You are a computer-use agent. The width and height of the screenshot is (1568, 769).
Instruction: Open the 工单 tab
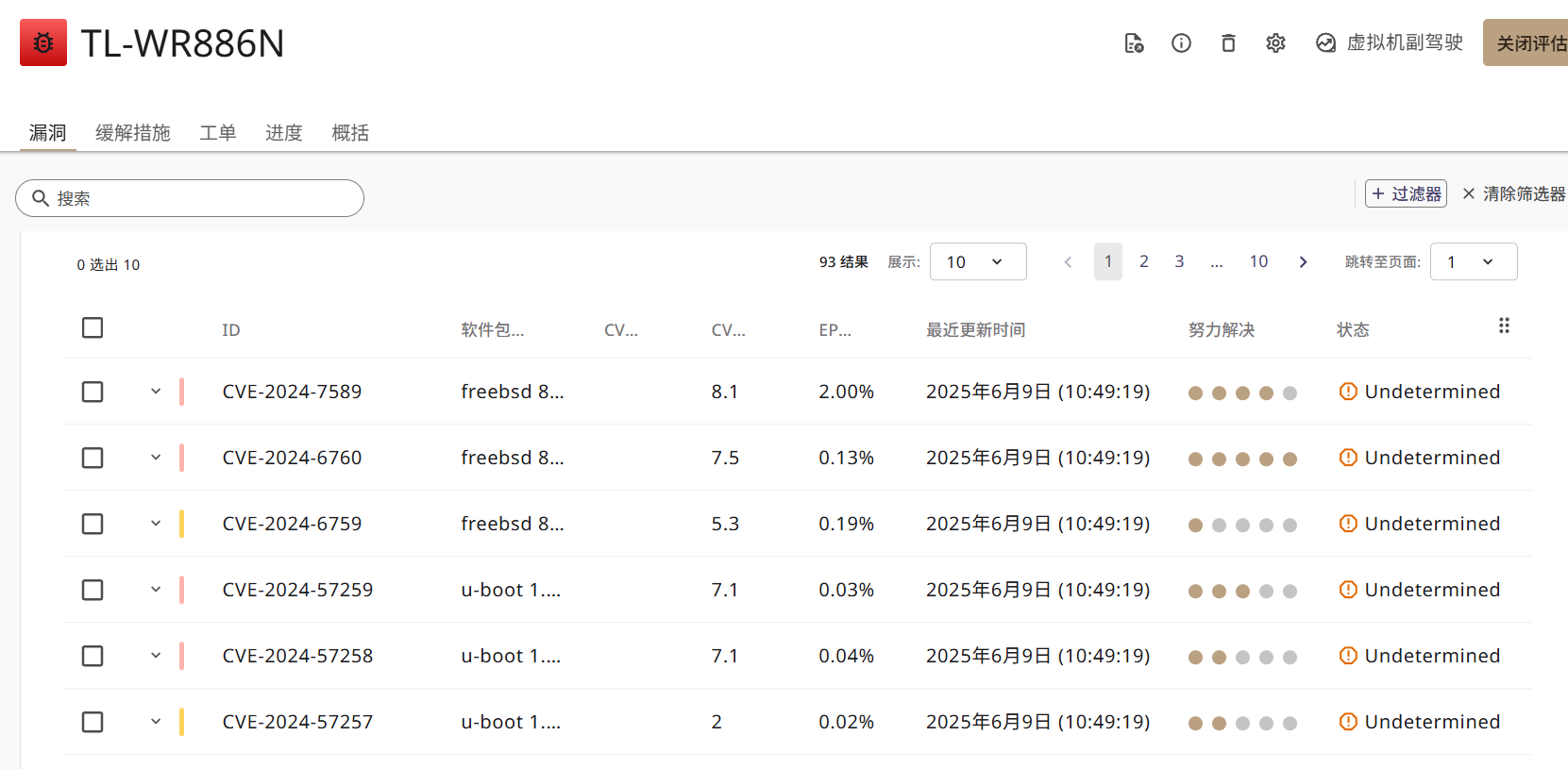218,133
